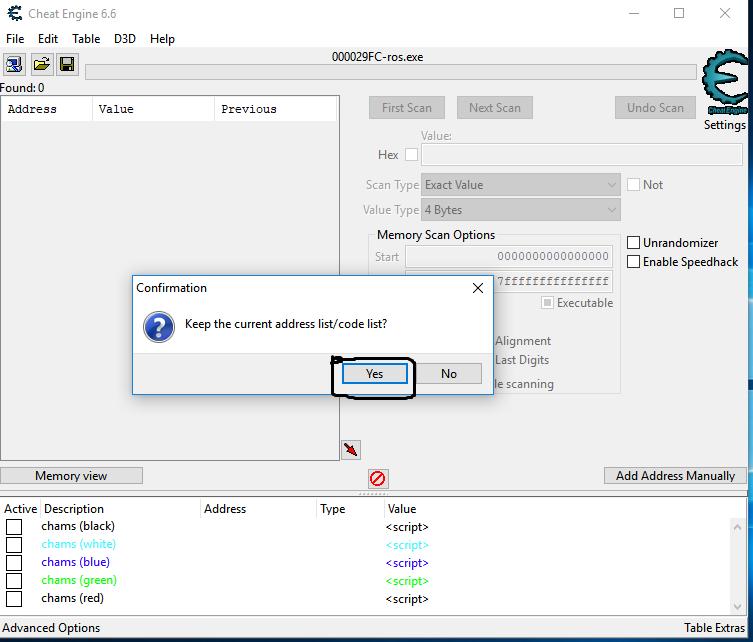The width and height of the screenshot is (753, 642).
Task: Click Add Address Manually button
Action: point(675,476)
